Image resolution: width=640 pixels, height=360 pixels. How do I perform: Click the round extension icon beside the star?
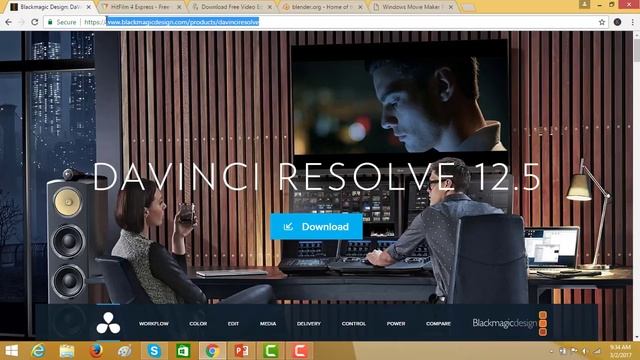point(617,22)
